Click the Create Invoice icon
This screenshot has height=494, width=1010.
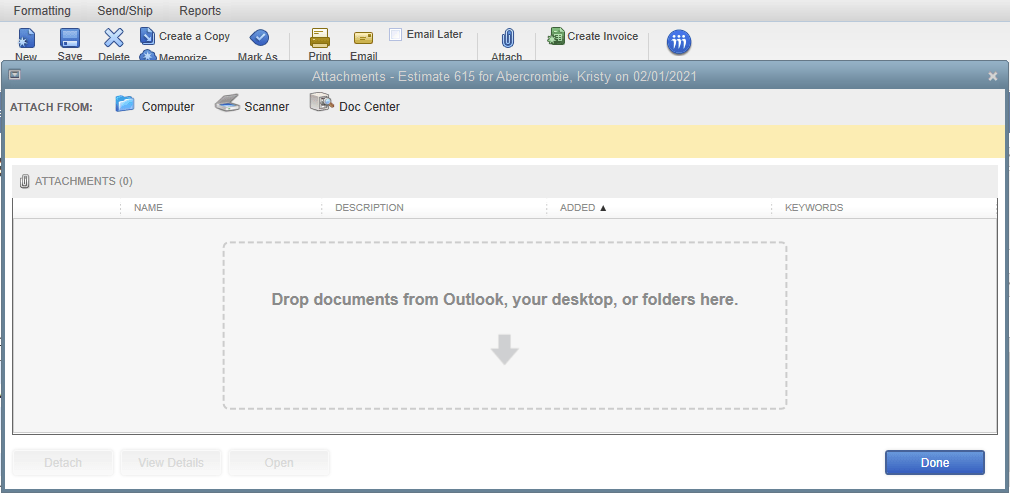[x=555, y=36]
